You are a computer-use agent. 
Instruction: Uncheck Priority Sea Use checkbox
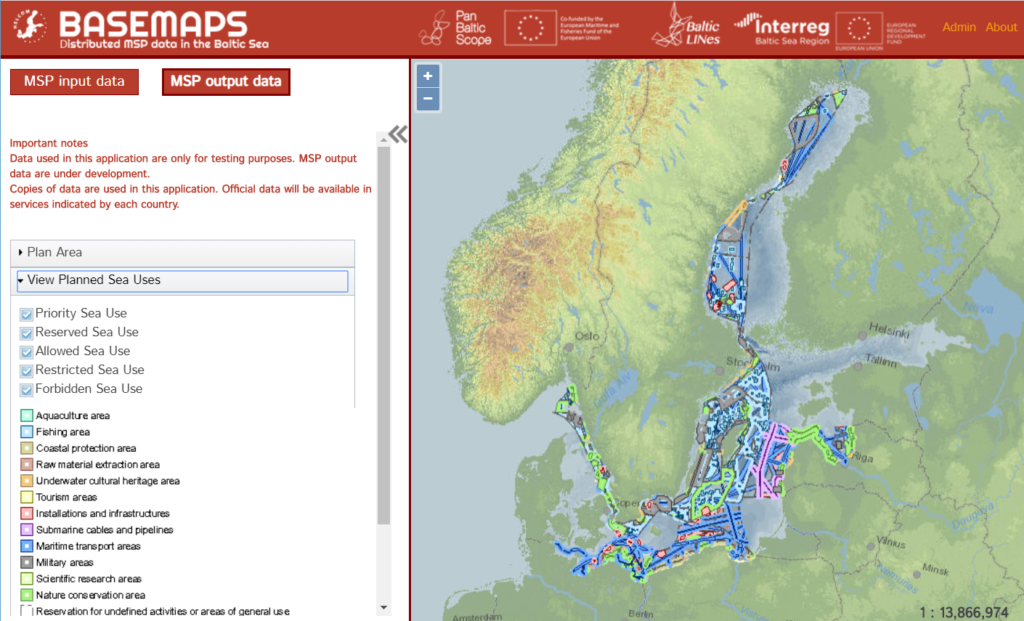tap(26, 314)
